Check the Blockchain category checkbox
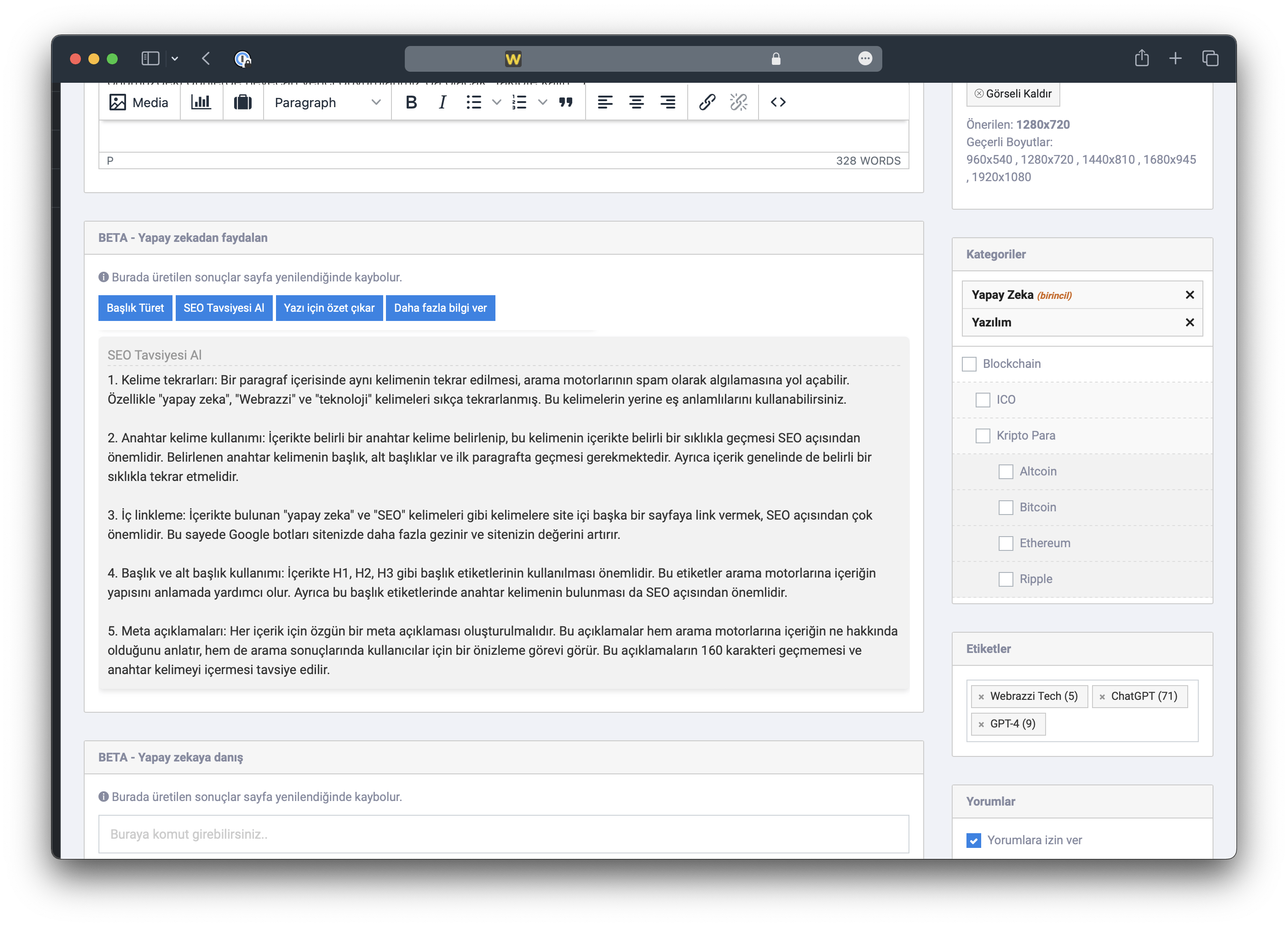The image size is (1288, 927). pos(969,364)
